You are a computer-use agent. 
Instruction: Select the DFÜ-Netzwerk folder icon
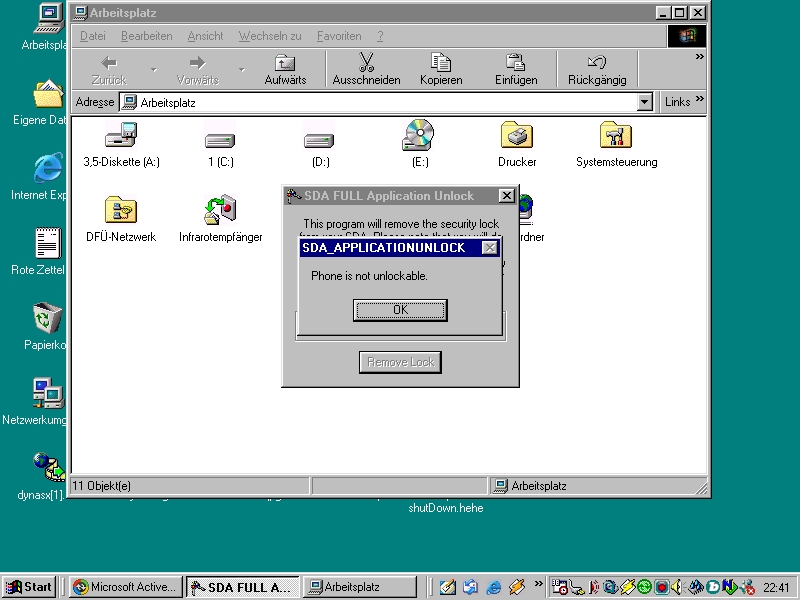pyautogui.click(x=121, y=210)
